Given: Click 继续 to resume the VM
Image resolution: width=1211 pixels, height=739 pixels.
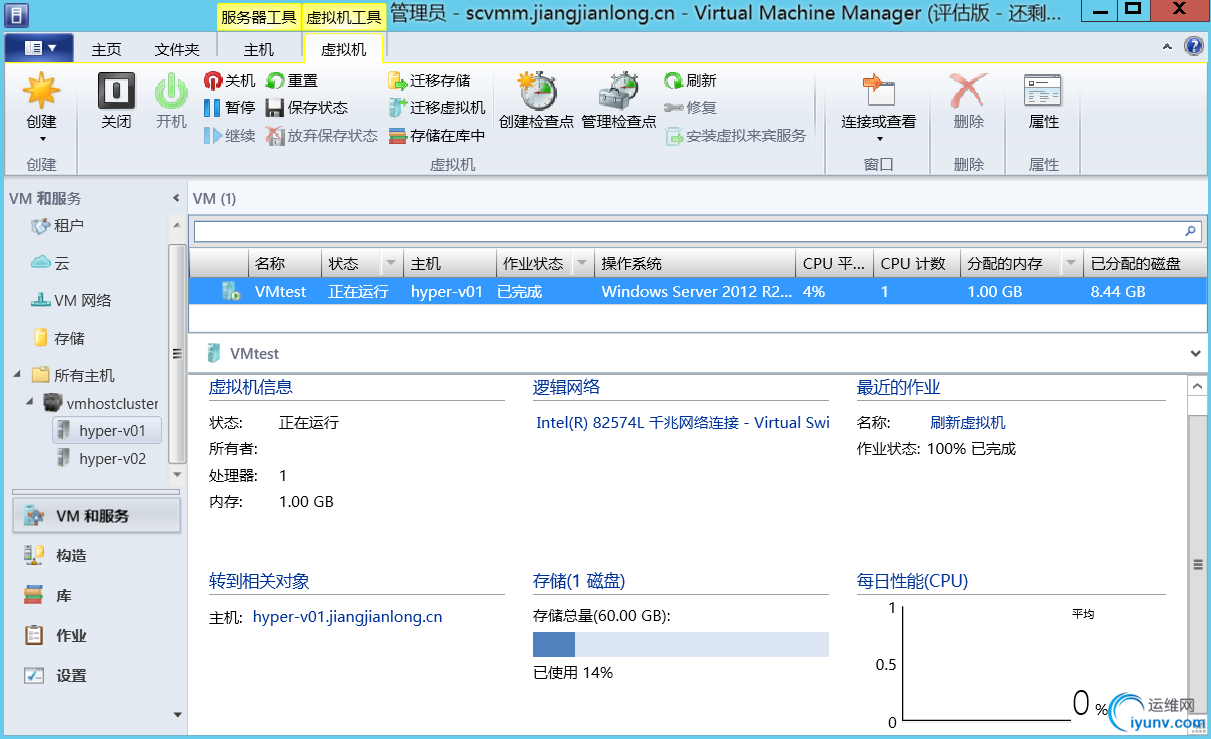Looking at the screenshot, I should (x=230, y=135).
